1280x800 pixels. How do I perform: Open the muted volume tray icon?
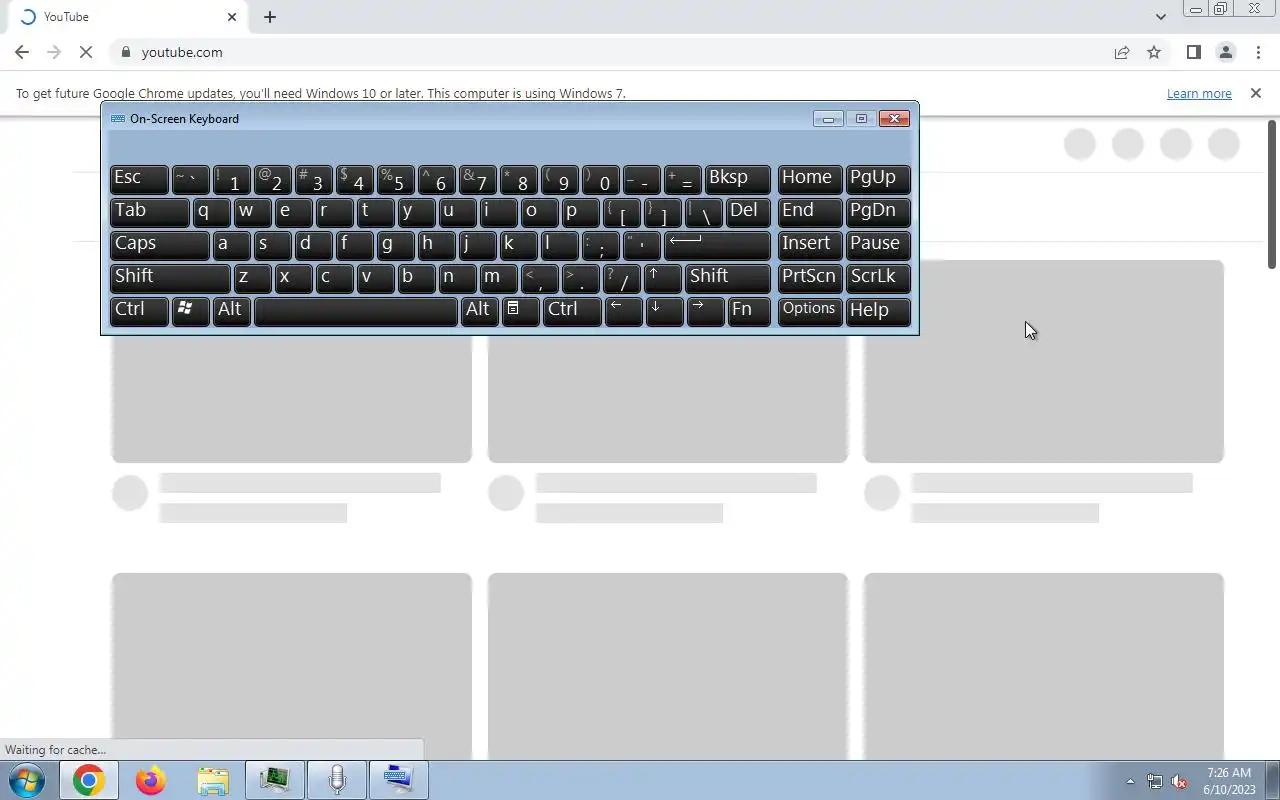point(1179,781)
